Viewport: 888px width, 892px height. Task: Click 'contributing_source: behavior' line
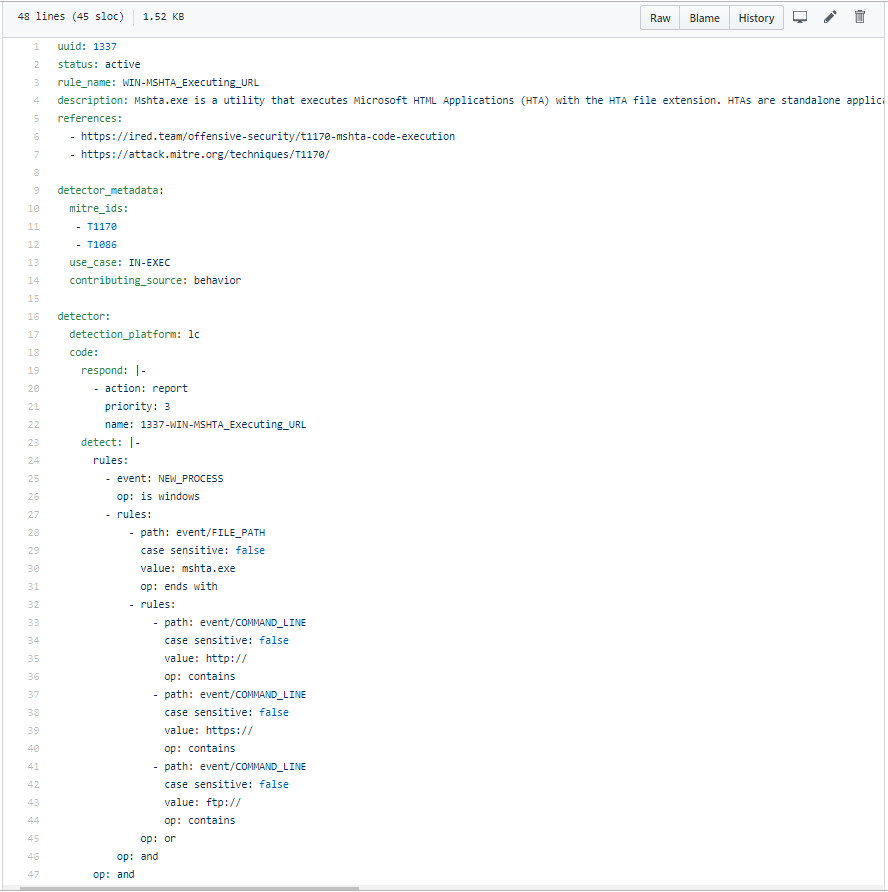[155, 280]
